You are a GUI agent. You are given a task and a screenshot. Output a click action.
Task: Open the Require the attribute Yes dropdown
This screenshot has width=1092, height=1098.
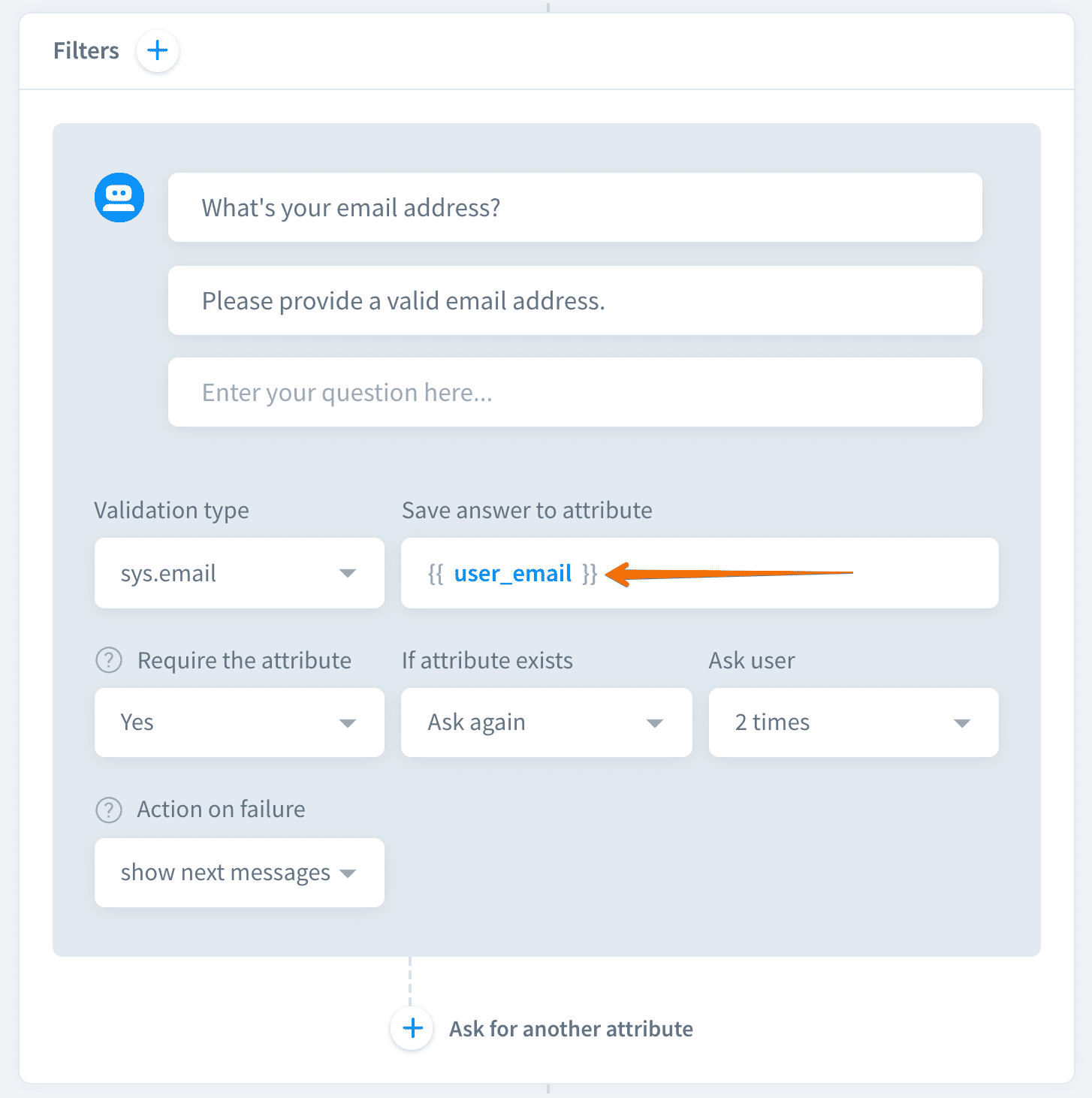(x=239, y=722)
